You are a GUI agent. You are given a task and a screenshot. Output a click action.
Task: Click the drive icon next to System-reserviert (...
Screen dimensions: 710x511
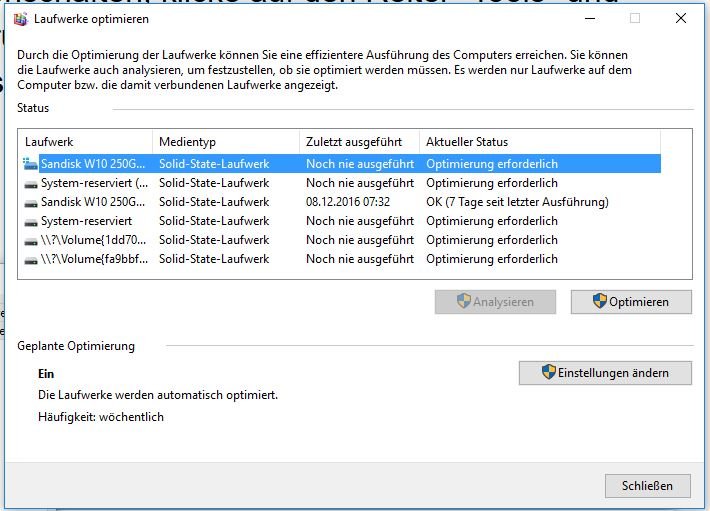pyautogui.click(x=31, y=184)
